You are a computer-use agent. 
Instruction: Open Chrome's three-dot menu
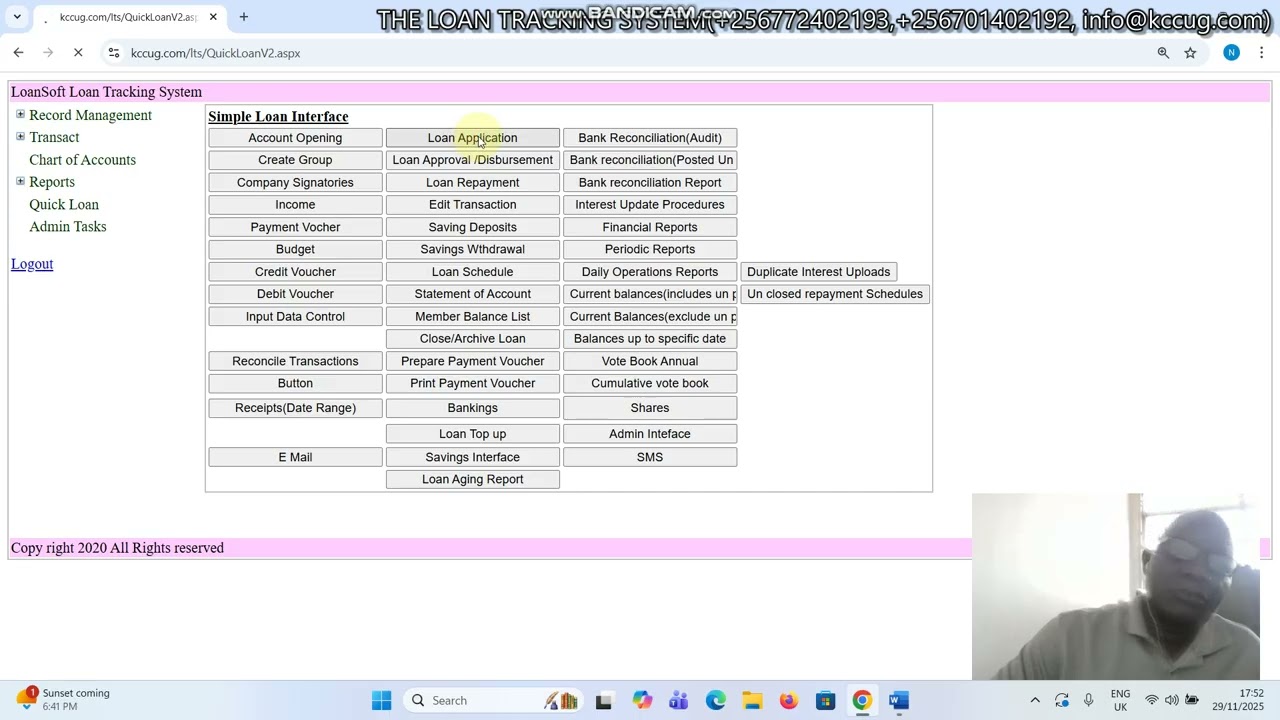click(1262, 53)
